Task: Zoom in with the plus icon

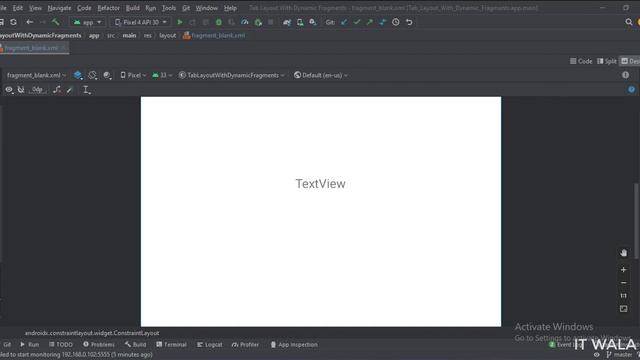Action: [623, 270]
